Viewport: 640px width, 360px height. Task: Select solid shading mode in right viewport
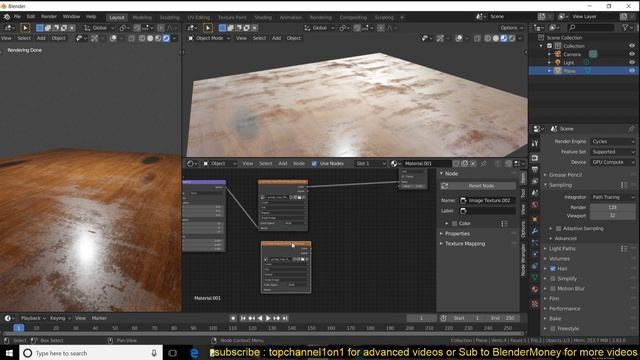click(496, 38)
